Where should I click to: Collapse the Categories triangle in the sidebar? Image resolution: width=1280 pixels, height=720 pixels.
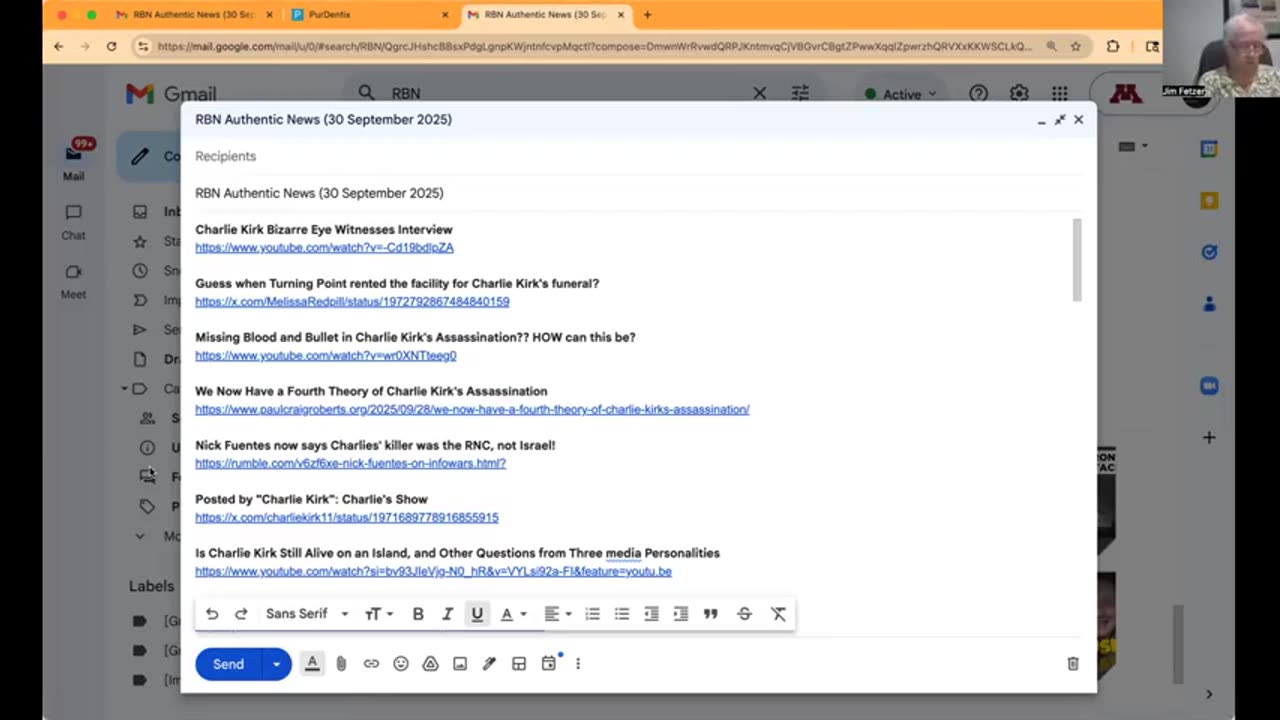click(125, 389)
